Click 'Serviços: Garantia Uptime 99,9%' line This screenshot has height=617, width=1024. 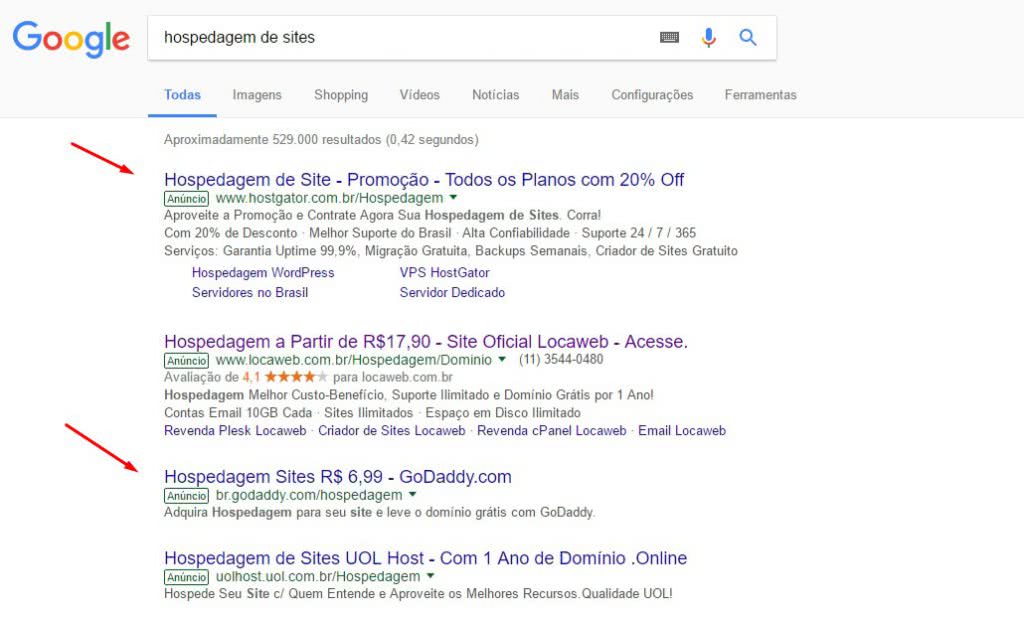click(451, 251)
